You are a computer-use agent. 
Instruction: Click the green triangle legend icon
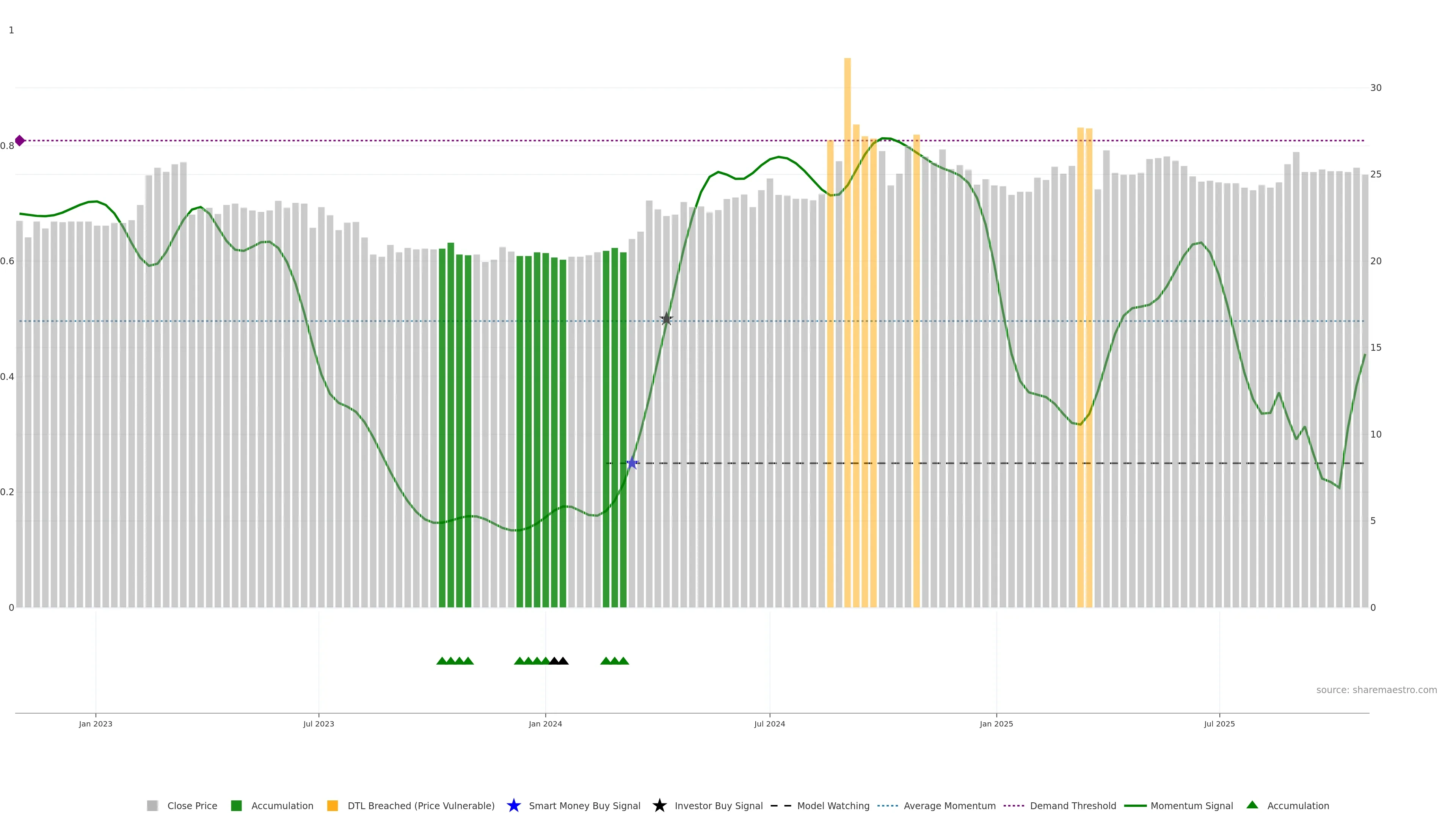1252,805
